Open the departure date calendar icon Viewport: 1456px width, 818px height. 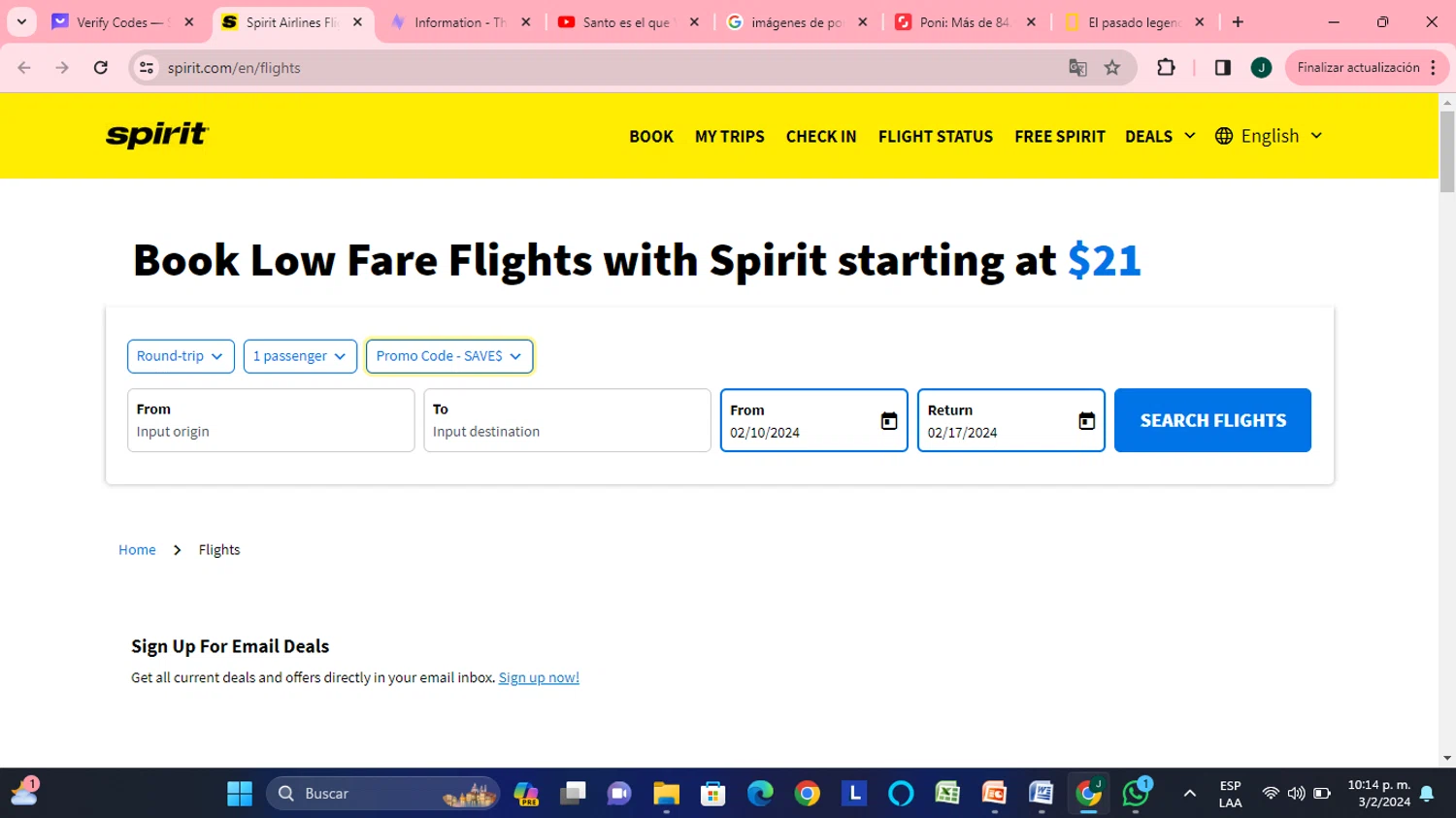pyautogui.click(x=888, y=421)
